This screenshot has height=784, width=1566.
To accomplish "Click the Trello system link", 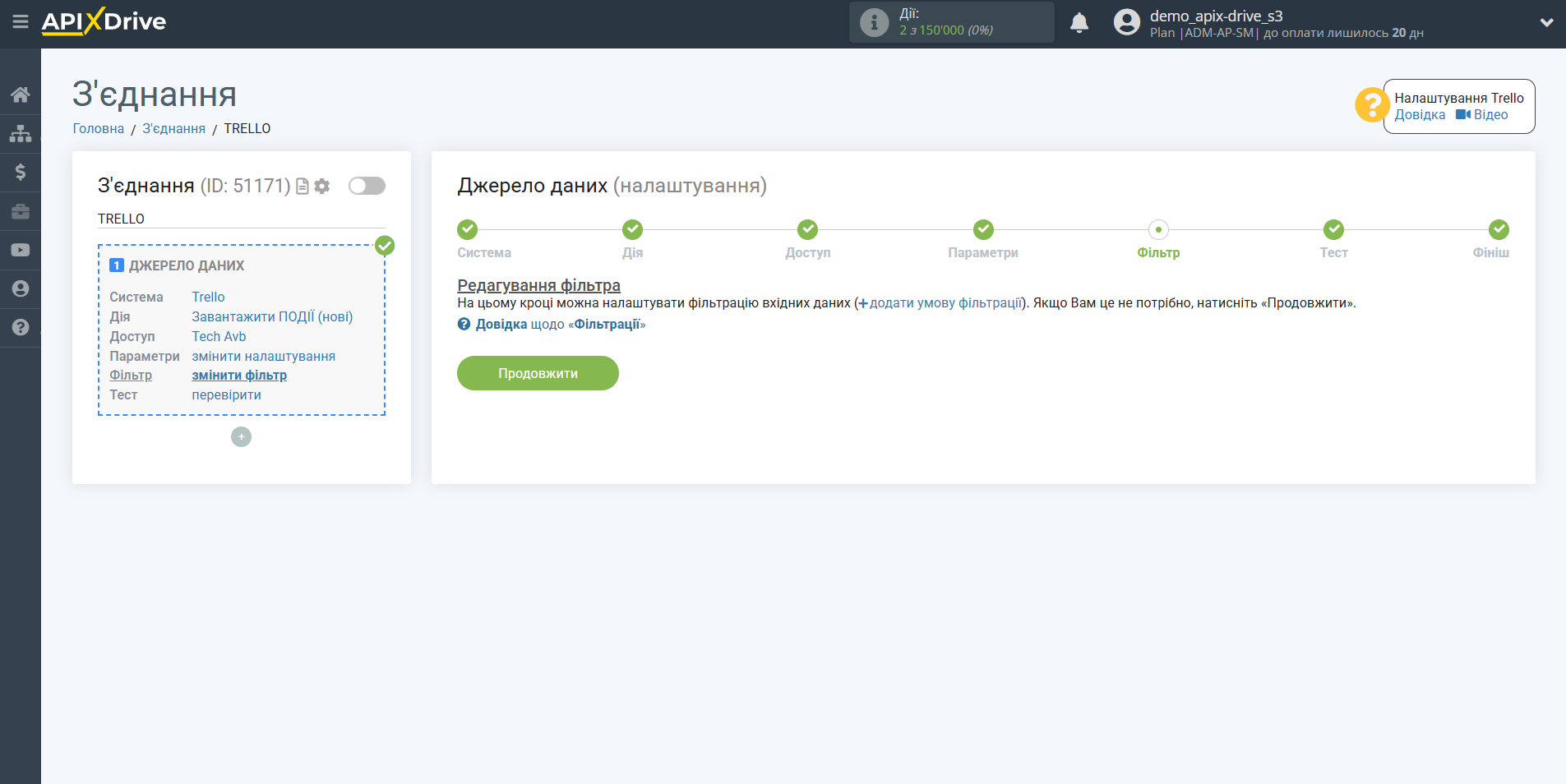I will point(208,297).
